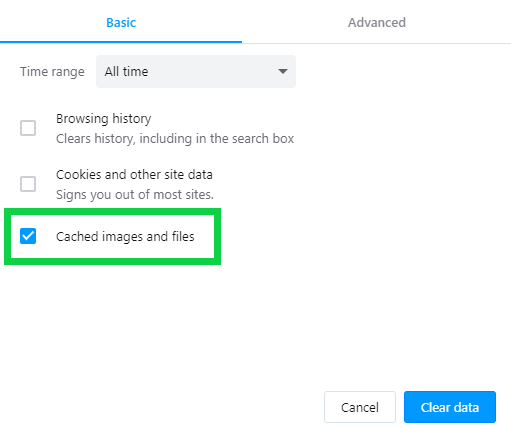Screen dimensions: 511x435
Task: Tick the Cookies and other site data checkbox
Action: click(x=28, y=184)
